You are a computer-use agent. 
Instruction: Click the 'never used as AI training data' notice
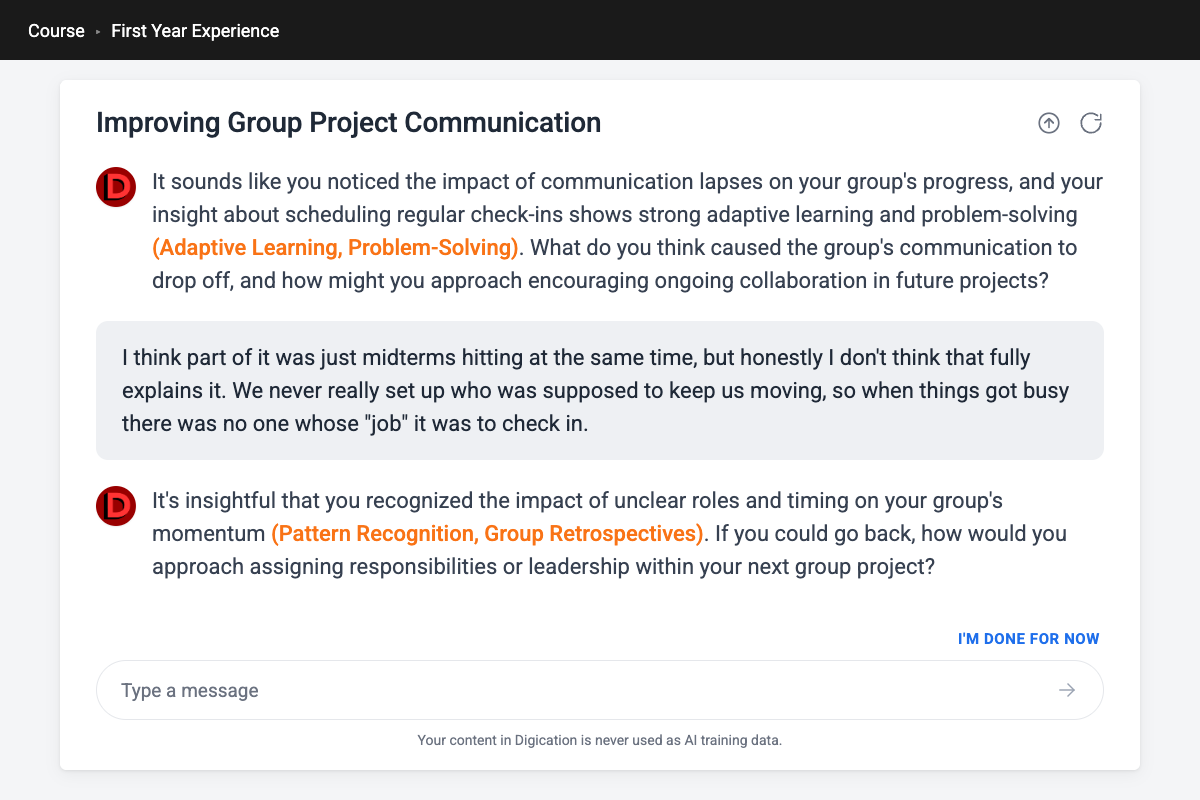[600, 741]
